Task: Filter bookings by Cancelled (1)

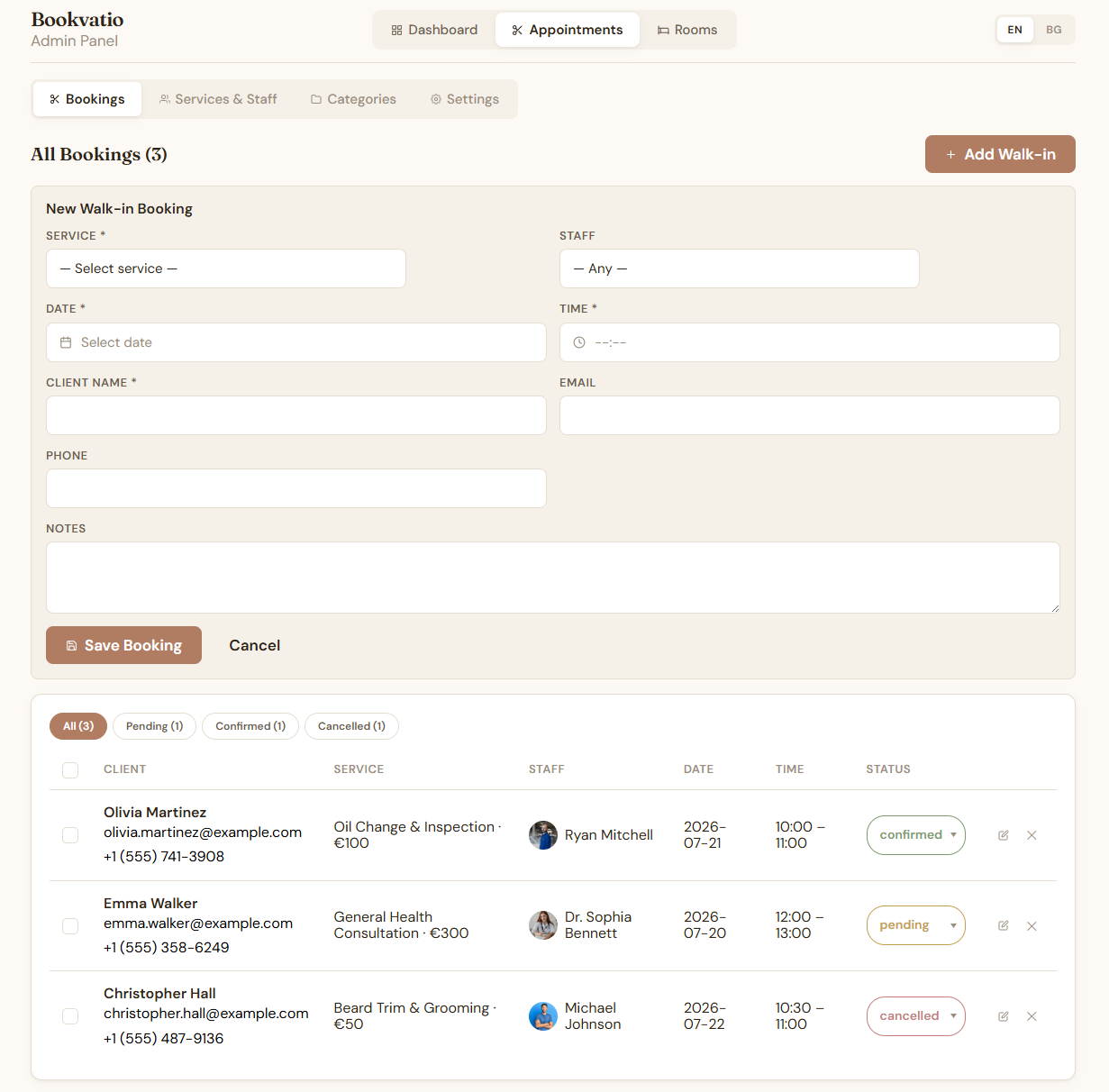Action: [x=351, y=726]
